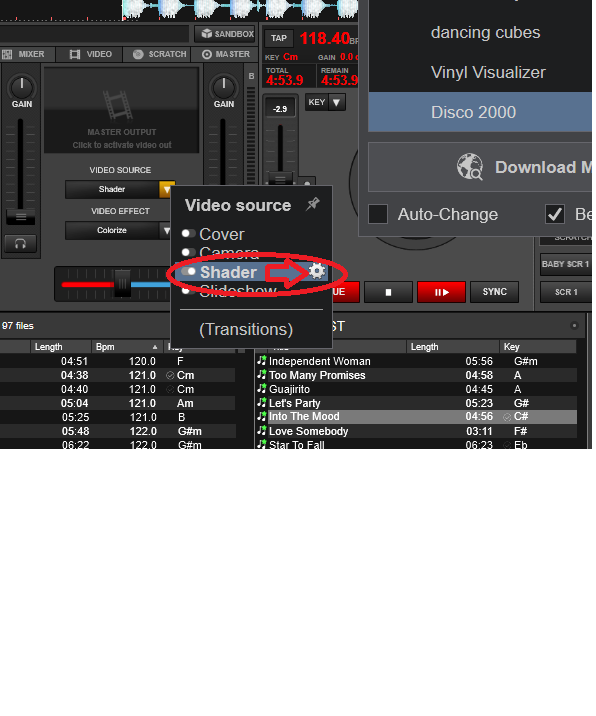Screen dimensions: 596x716
Task: Click the globe download icon
Action: 469,167
